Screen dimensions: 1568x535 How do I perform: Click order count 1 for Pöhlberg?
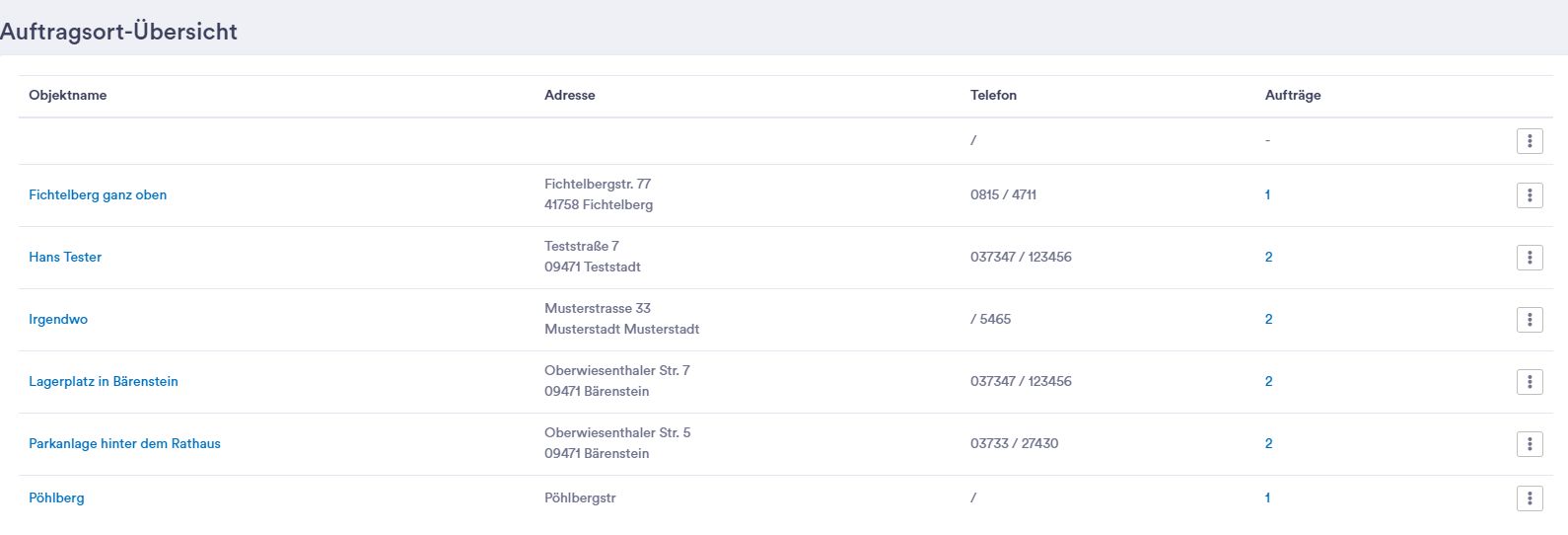click(x=1267, y=498)
